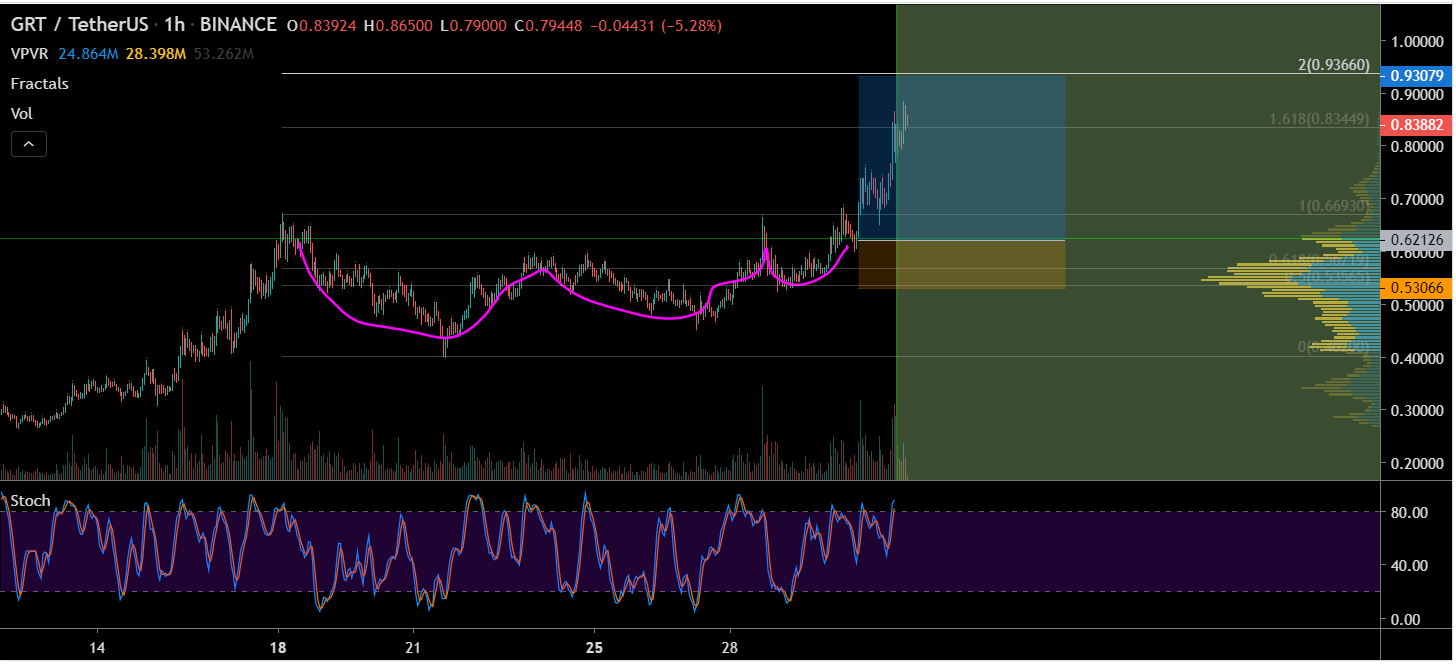
Task: Select the blue 0.93079 price label
Action: 1419,75
